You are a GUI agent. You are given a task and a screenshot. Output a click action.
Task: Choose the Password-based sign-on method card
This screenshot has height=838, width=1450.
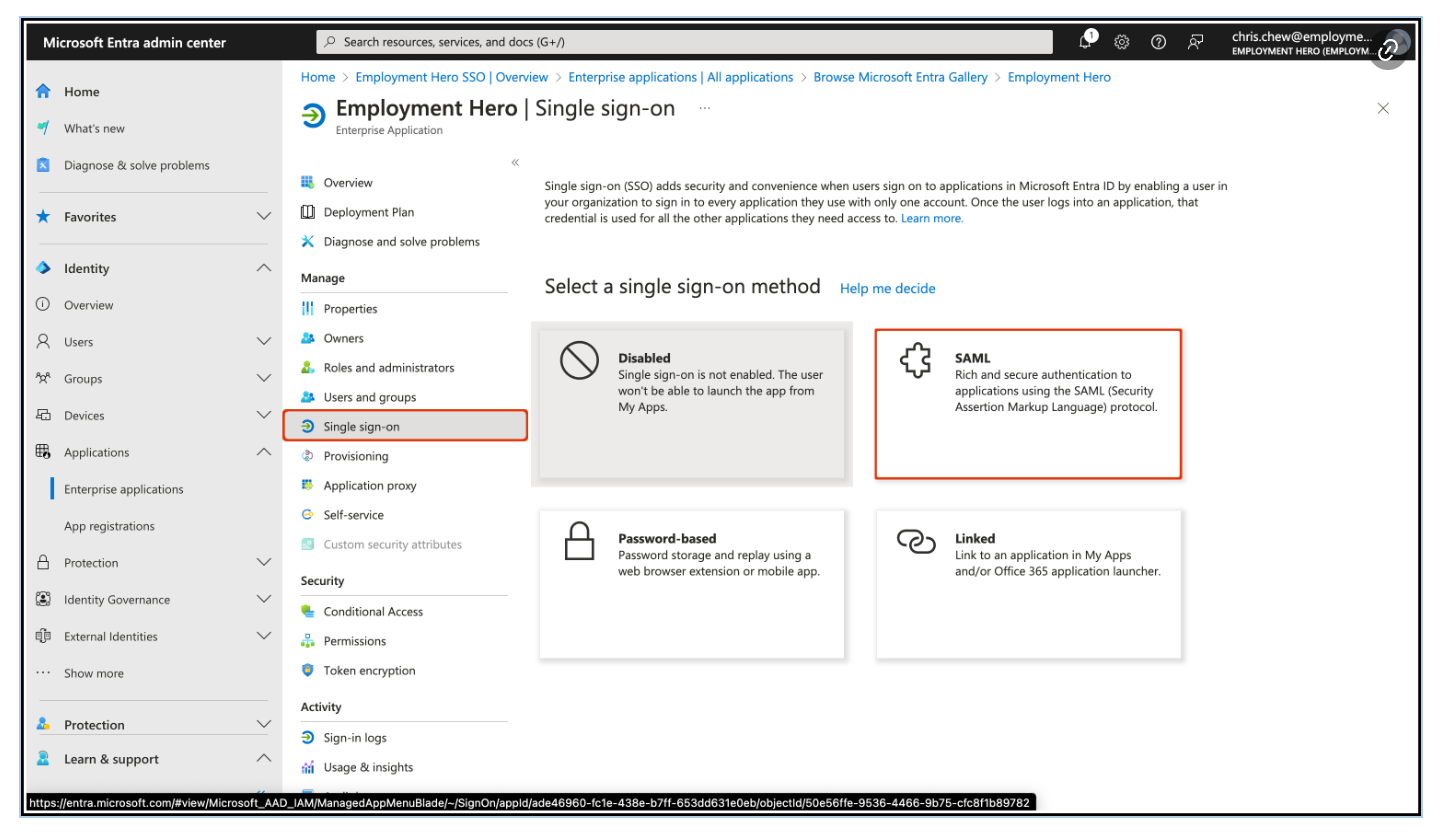coord(692,584)
